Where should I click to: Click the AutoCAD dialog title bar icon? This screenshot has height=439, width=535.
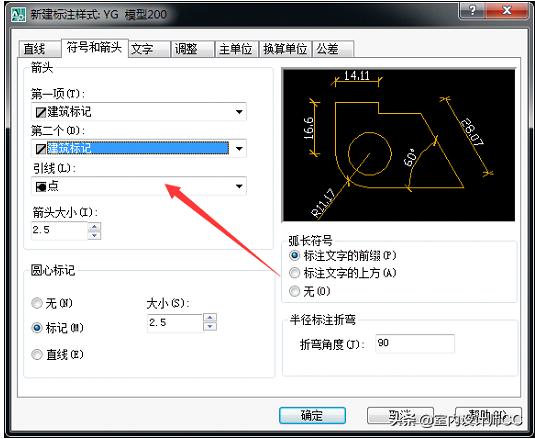click(18, 15)
